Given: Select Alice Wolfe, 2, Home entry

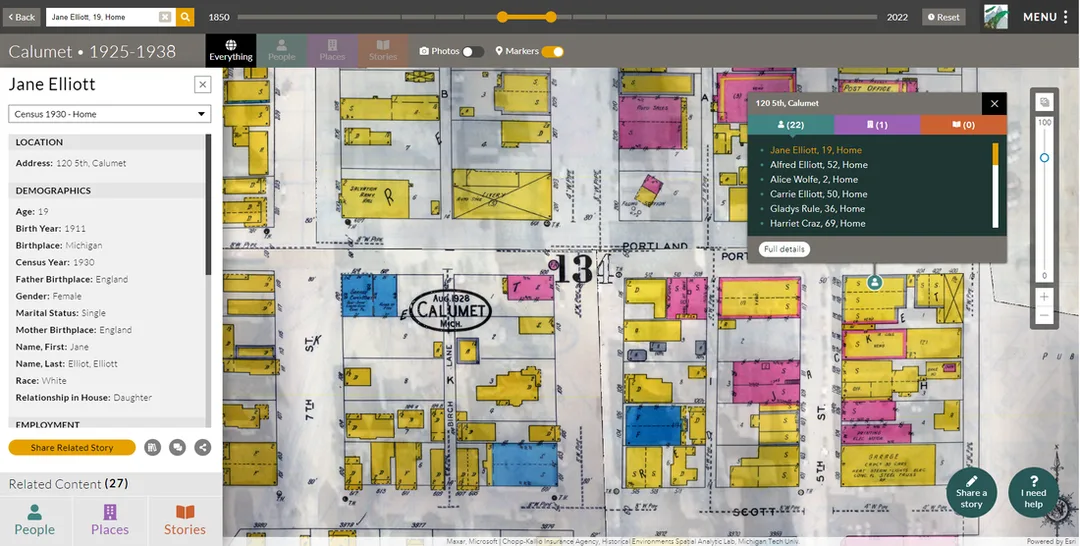Looking at the screenshot, I should click(x=813, y=179).
